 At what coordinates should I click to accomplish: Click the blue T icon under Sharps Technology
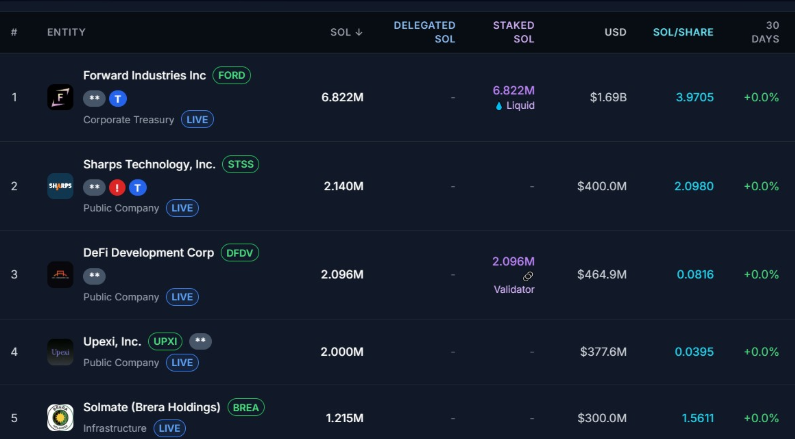click(x=138, y=187)
